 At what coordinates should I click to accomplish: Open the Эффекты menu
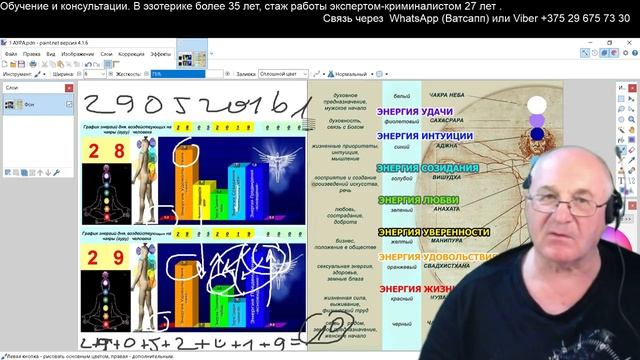point(160,54)
